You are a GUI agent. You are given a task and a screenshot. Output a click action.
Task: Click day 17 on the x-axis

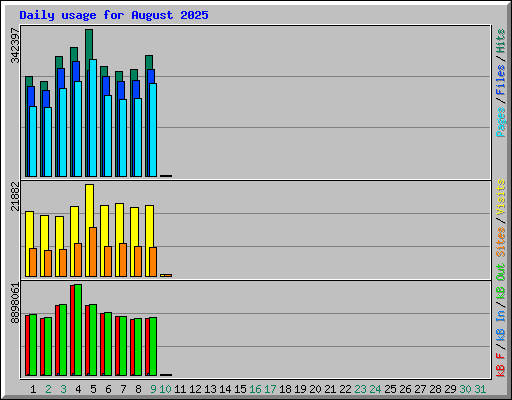click(270, 389)
